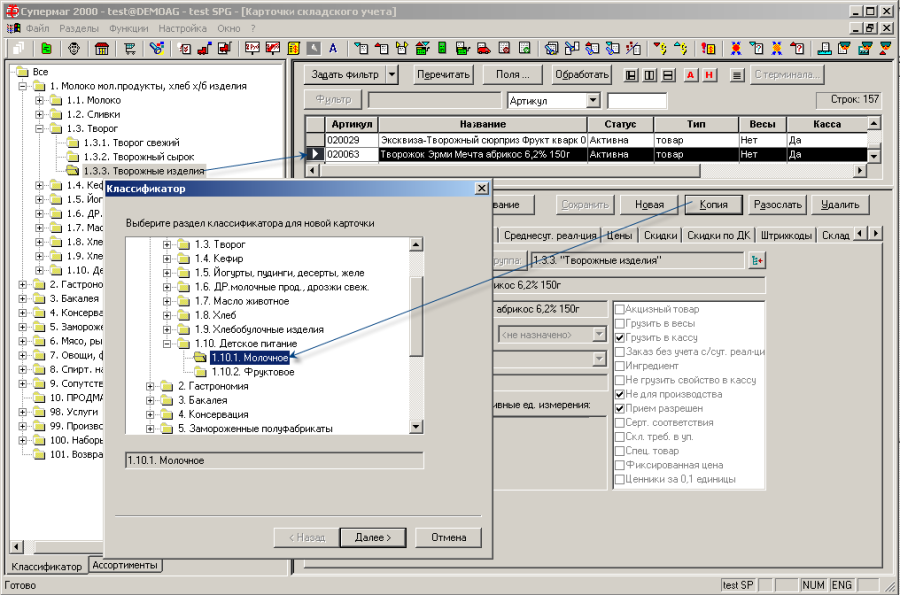Click the Отмена button in the dialog
This screenshot has width=900, height=595.
pos(448,538)
